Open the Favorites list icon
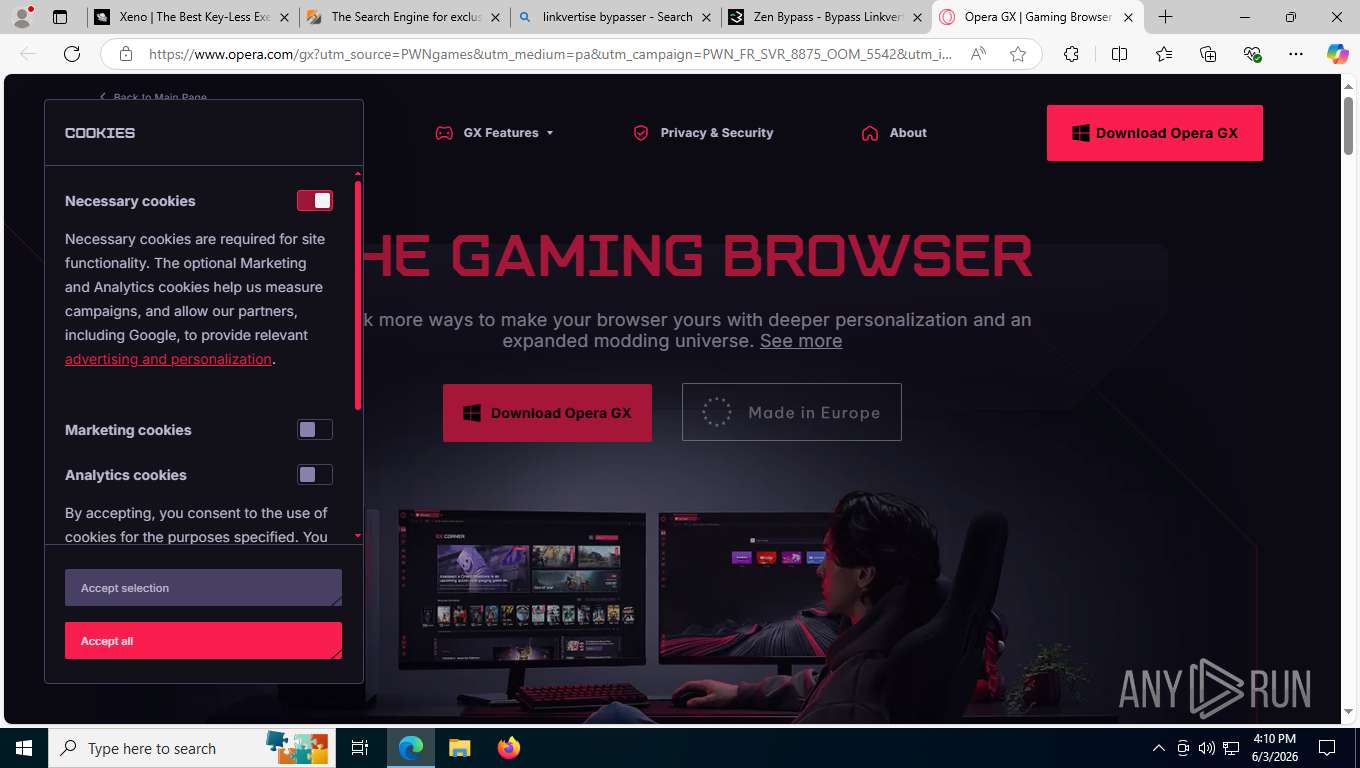The image size is (1360, 768). (1164, 54)
